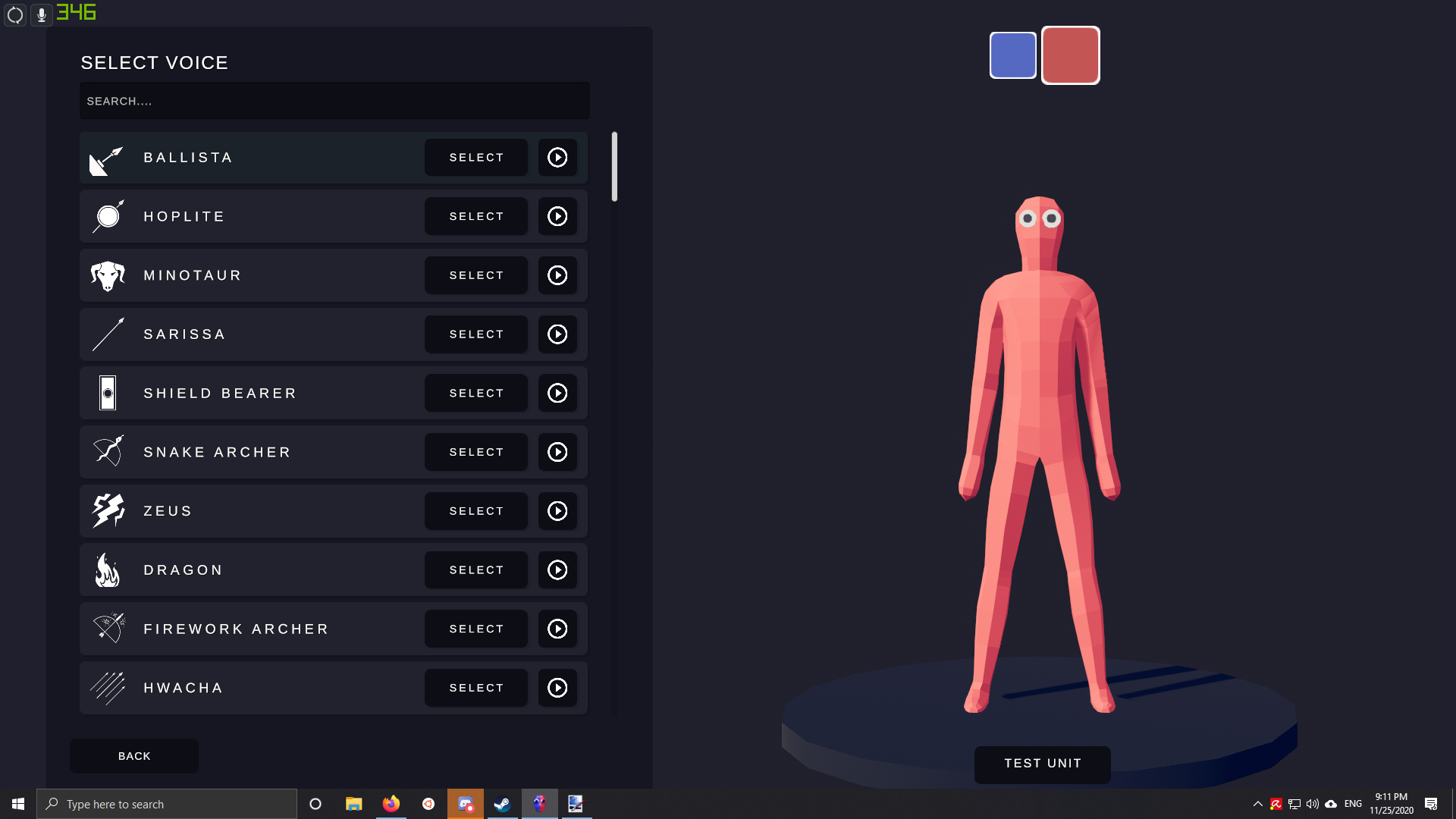
Task: Play Zeus voice sample
Action: 557,511
